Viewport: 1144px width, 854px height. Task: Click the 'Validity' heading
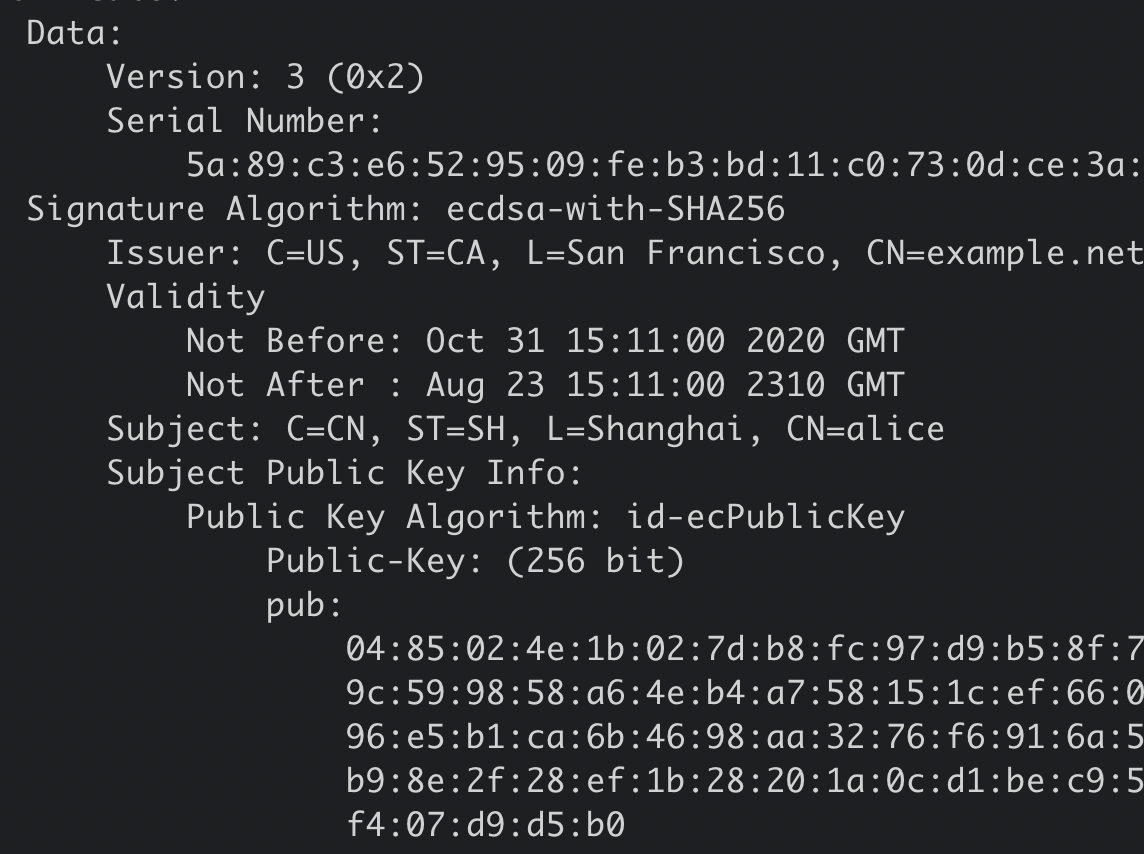click(186, 297)
